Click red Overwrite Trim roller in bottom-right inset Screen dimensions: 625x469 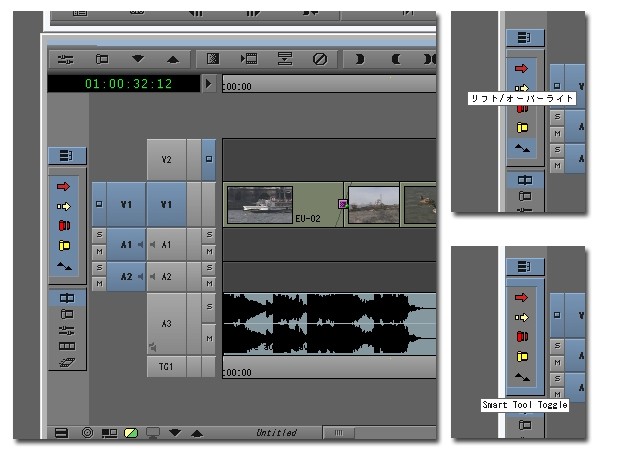(x=522, y=337)
